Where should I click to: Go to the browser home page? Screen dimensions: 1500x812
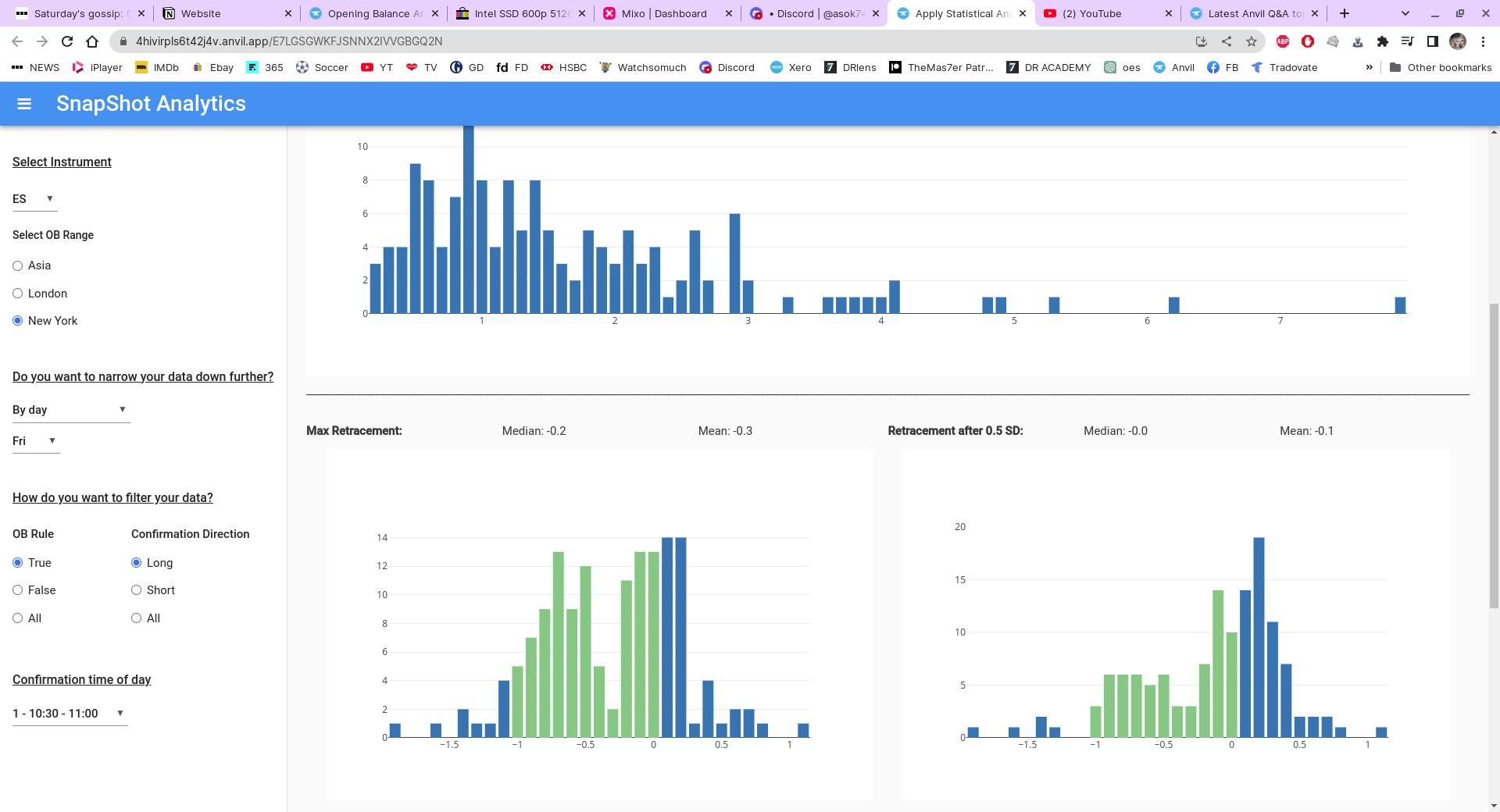(92, 41)
